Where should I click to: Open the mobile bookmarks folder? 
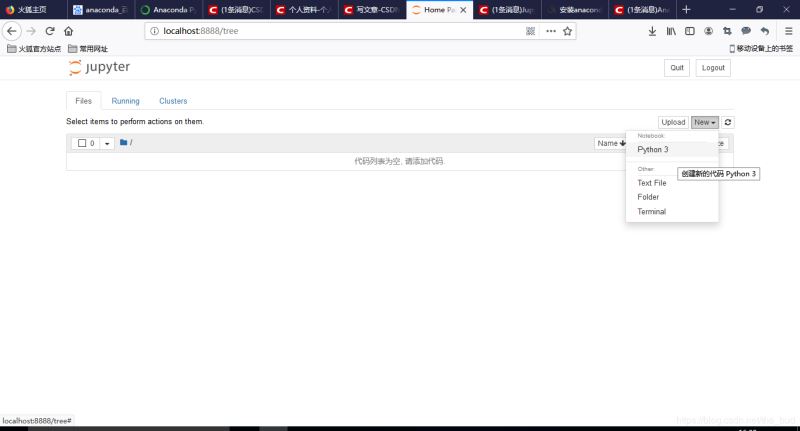[761, 48]
